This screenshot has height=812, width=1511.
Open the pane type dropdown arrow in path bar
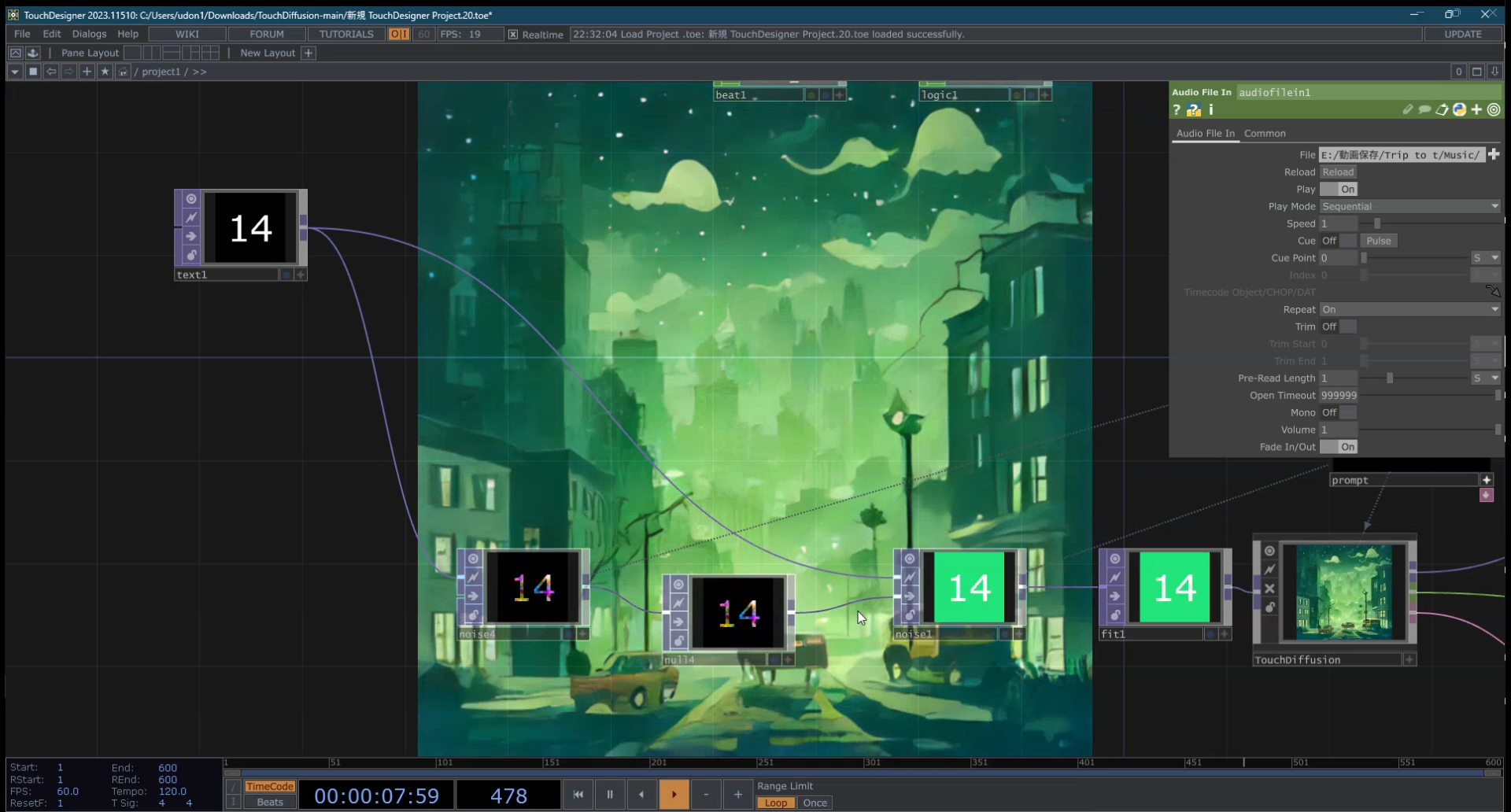(x=15, y=72)
